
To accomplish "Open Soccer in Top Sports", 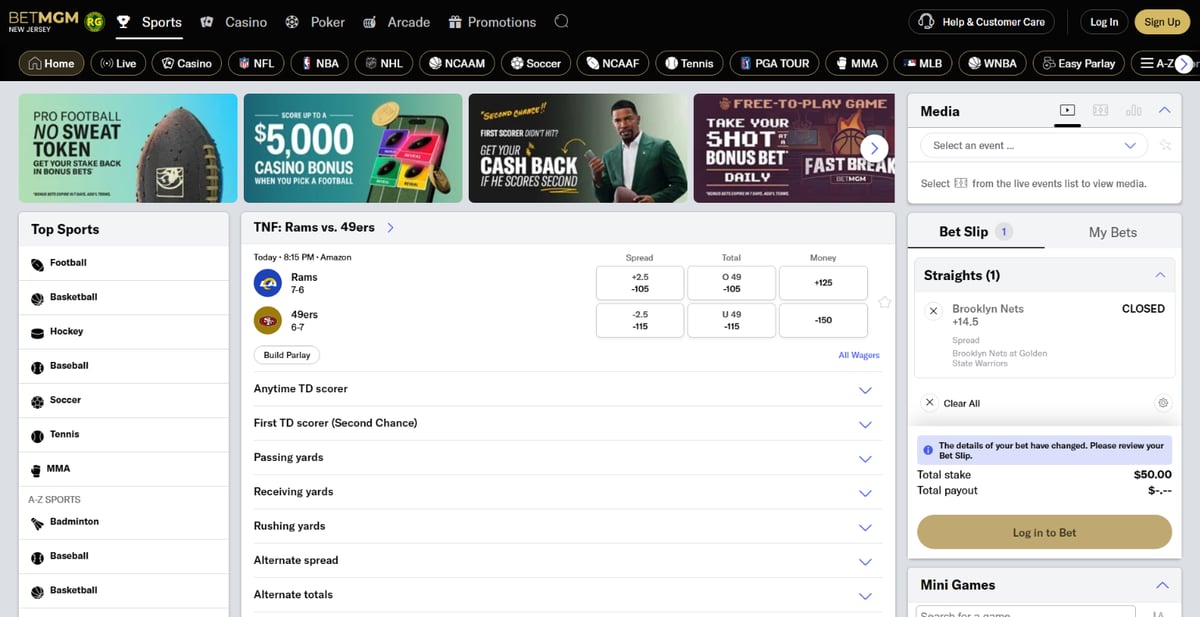I will point(123,400).
